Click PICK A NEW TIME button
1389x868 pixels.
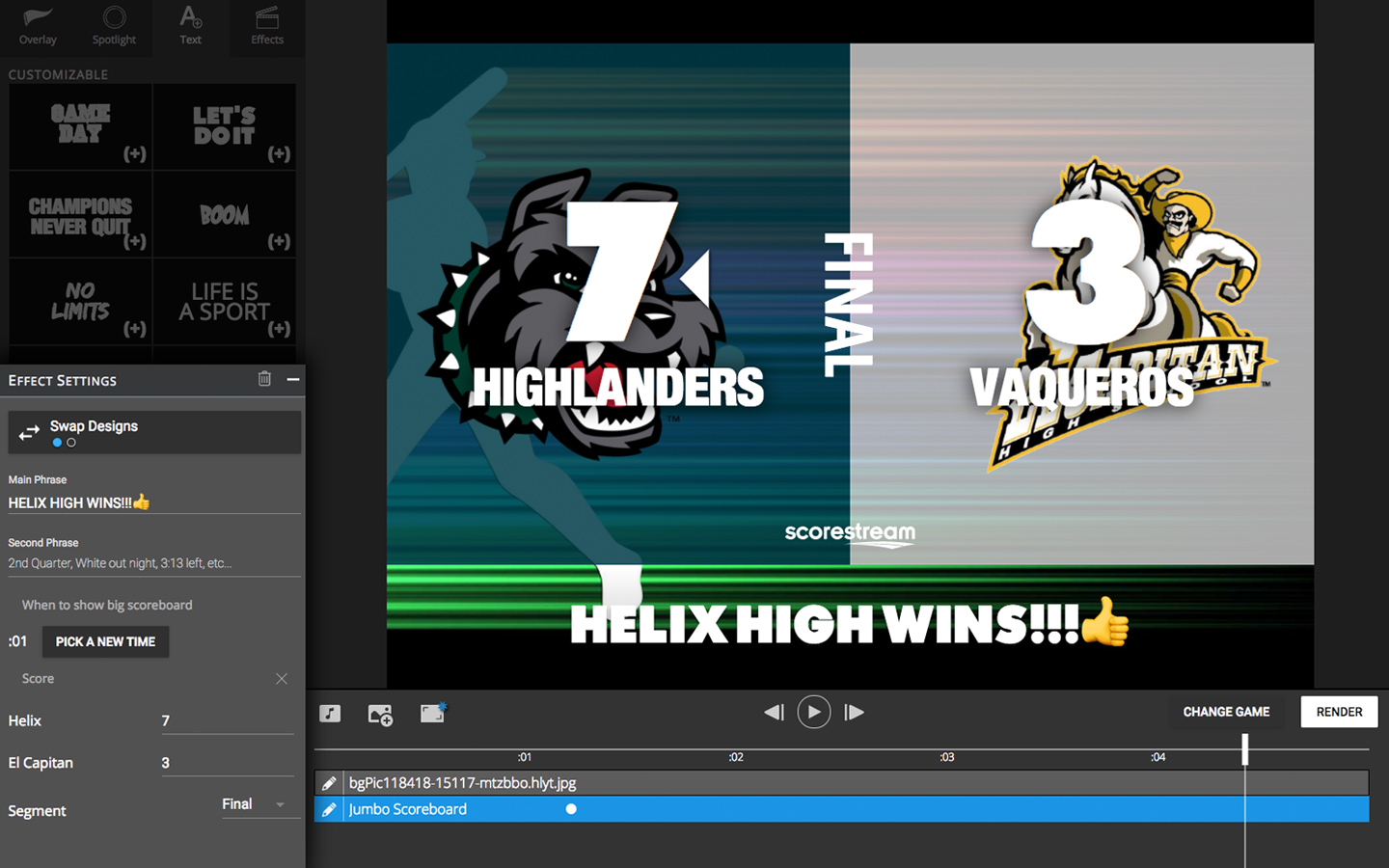point(105,641)
